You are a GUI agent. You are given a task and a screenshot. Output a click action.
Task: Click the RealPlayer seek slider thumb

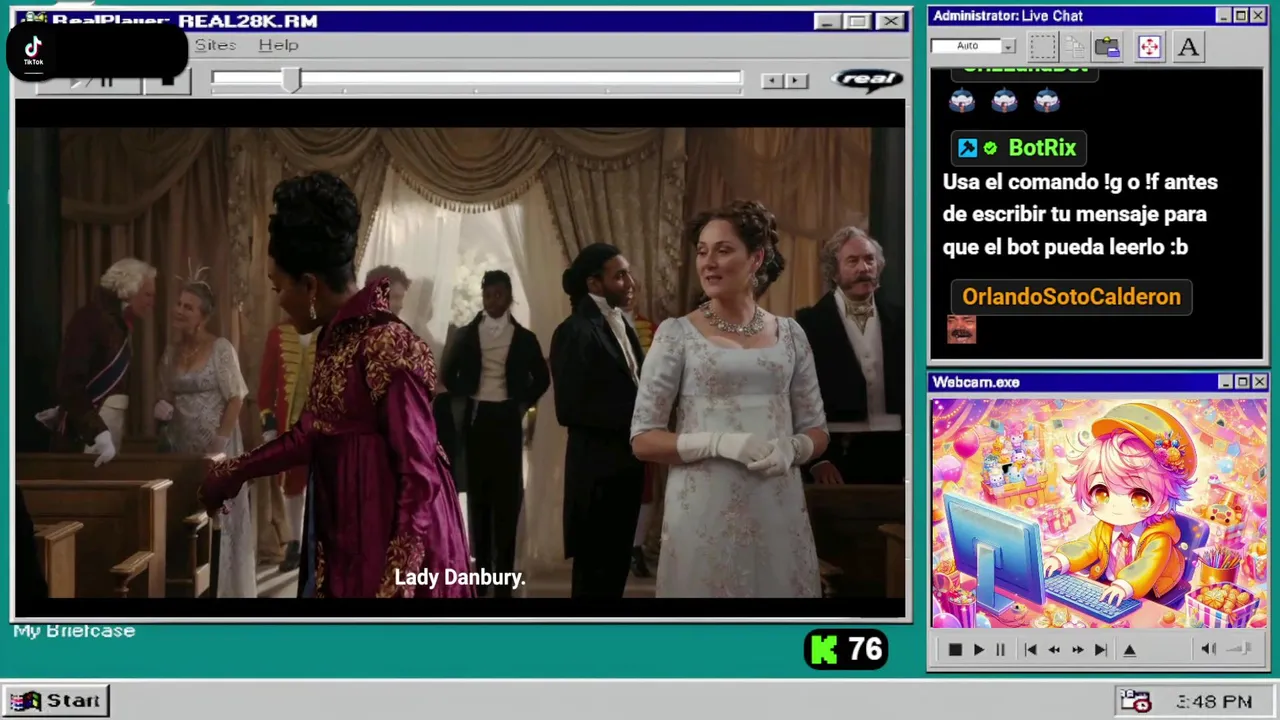(x=291, y=80)
